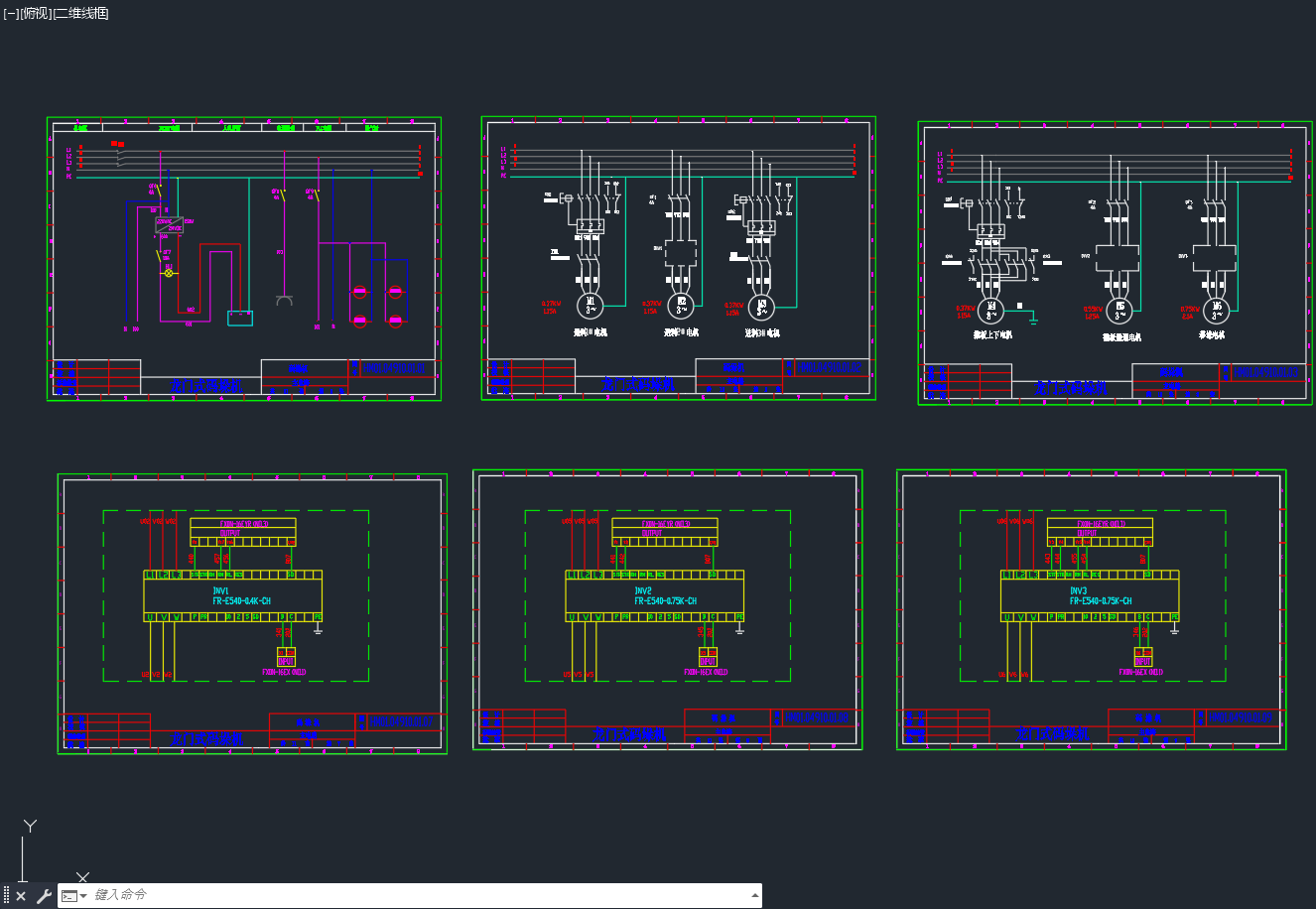Select motor M2 symbol in second sheet
The width and height of the screenshot is (1316, 909).
pos(681,305)
